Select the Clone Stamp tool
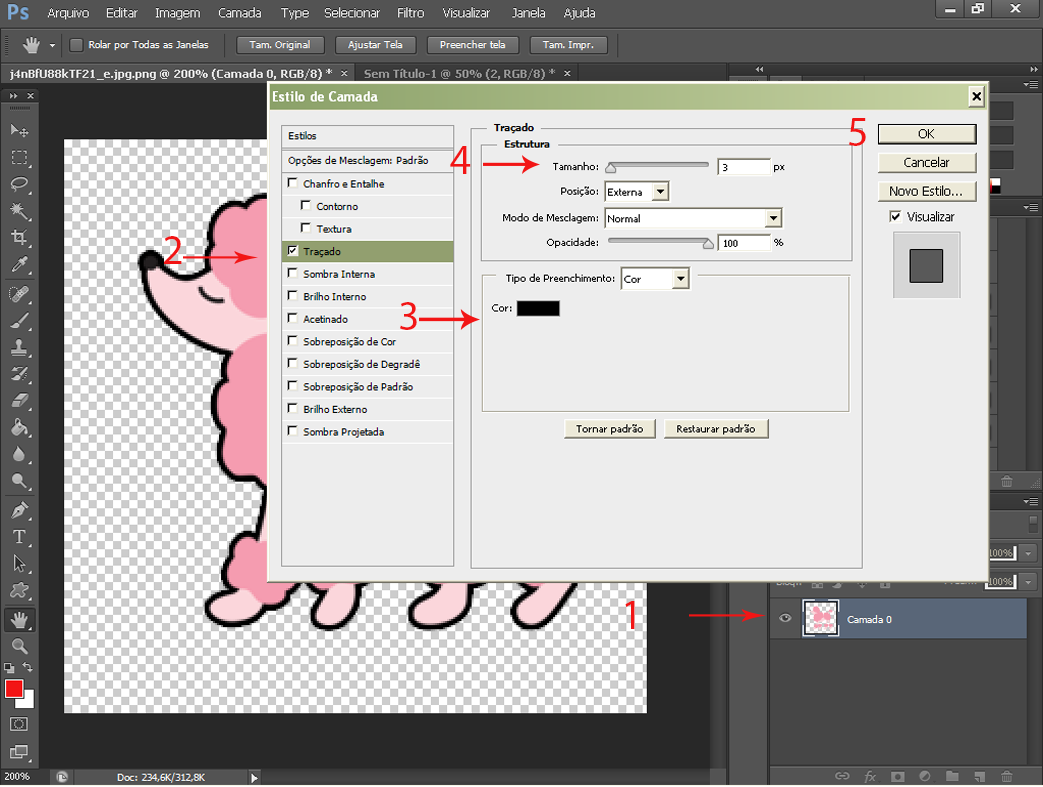Viewport: 1043px width, 787px height. point(19,347)
